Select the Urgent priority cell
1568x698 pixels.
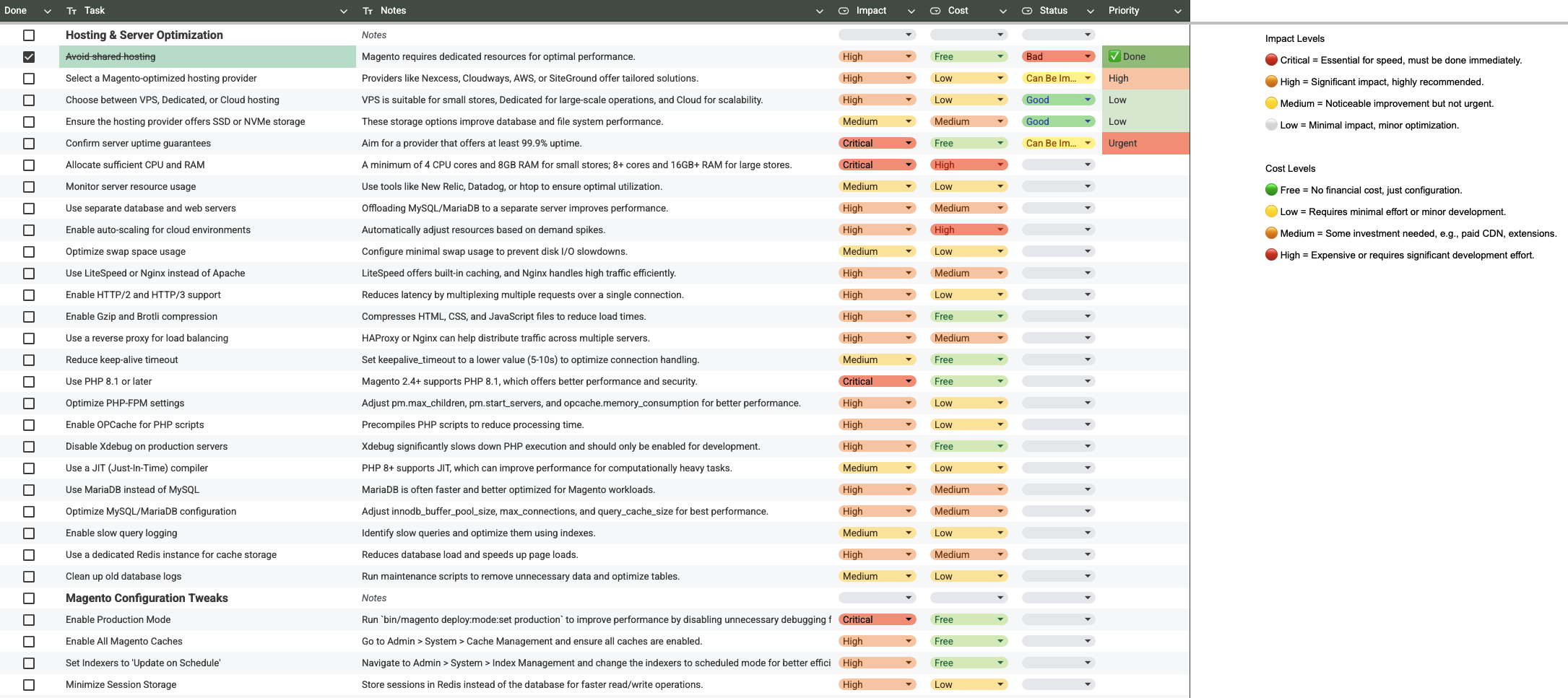pyautogui.click(x=1145, y=143)
